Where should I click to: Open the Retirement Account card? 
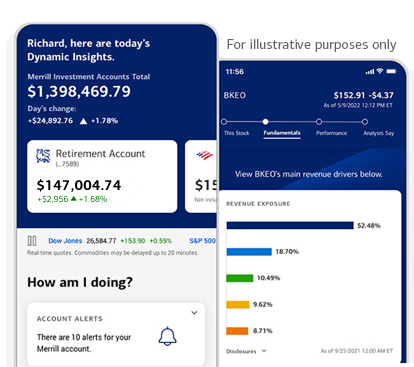102,176
